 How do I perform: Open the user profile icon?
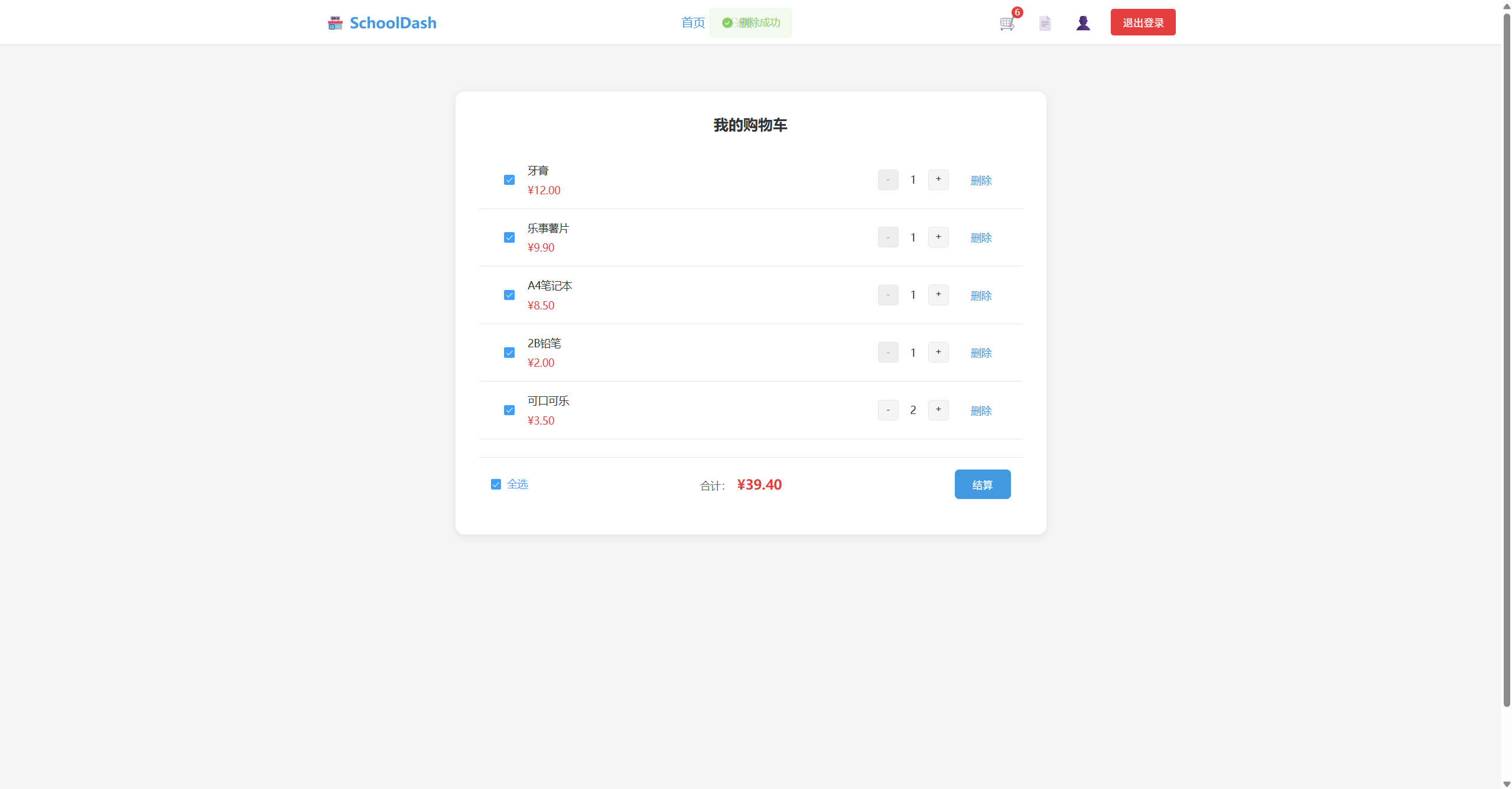point(1082,23)
